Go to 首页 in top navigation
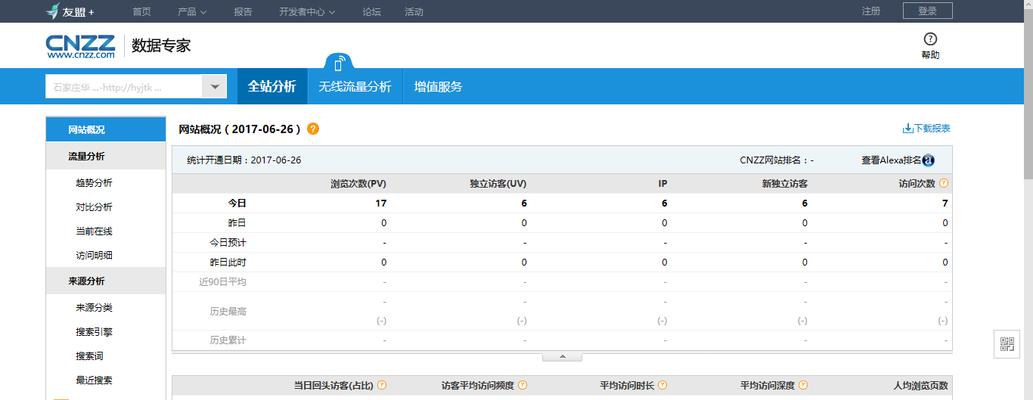Image resolution: width=1033 pixels, height=400 pixels. 142,11
